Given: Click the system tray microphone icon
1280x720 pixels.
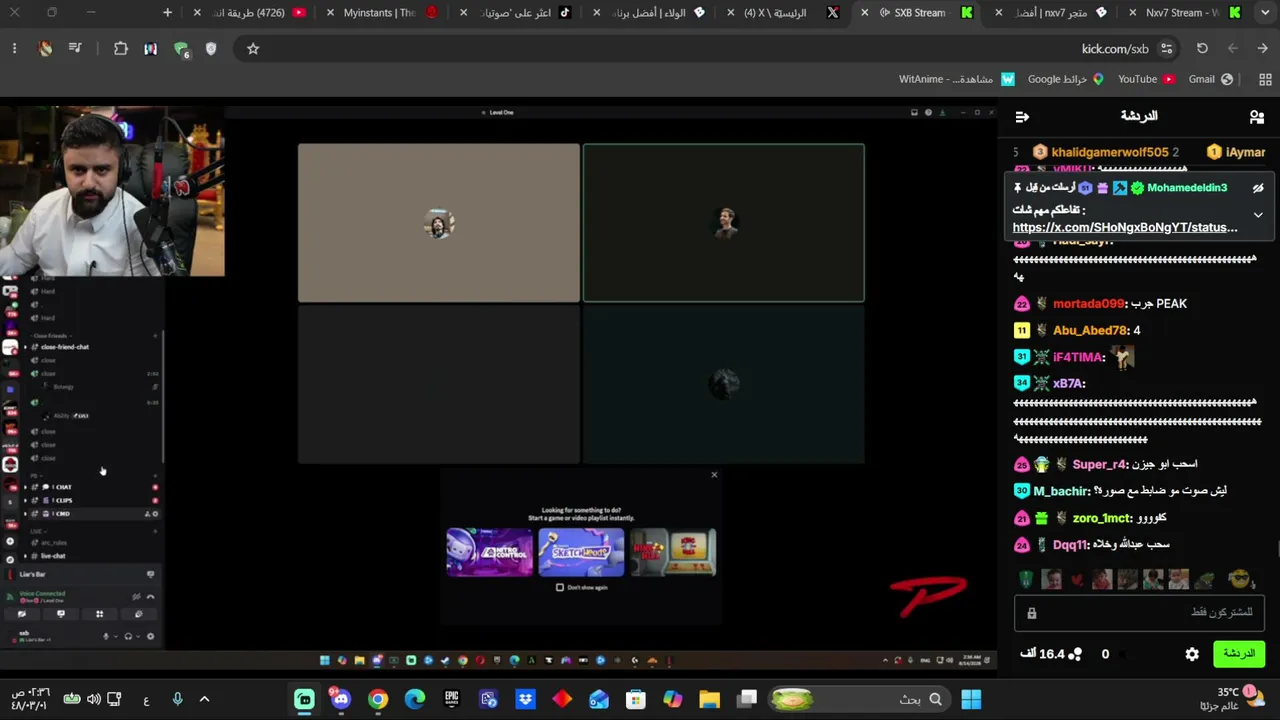Looking at the screenshot, I should [177, 699].
